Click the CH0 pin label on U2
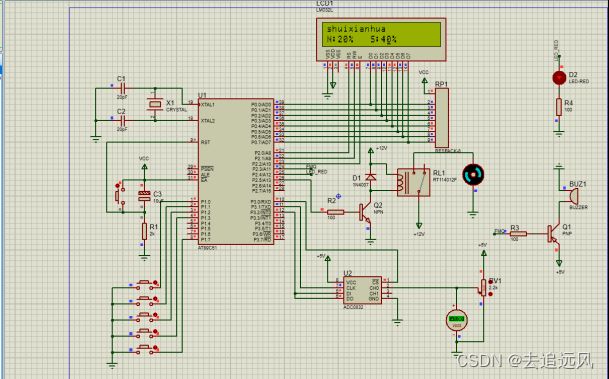Image resolution: width=609 pixels, height=379 pixels. [x=374, y=289]
